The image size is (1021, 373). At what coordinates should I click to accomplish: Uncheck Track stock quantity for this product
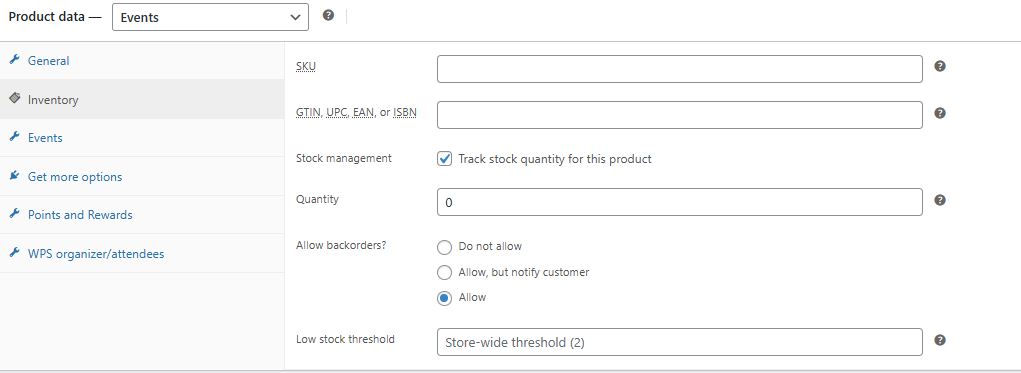444,159
